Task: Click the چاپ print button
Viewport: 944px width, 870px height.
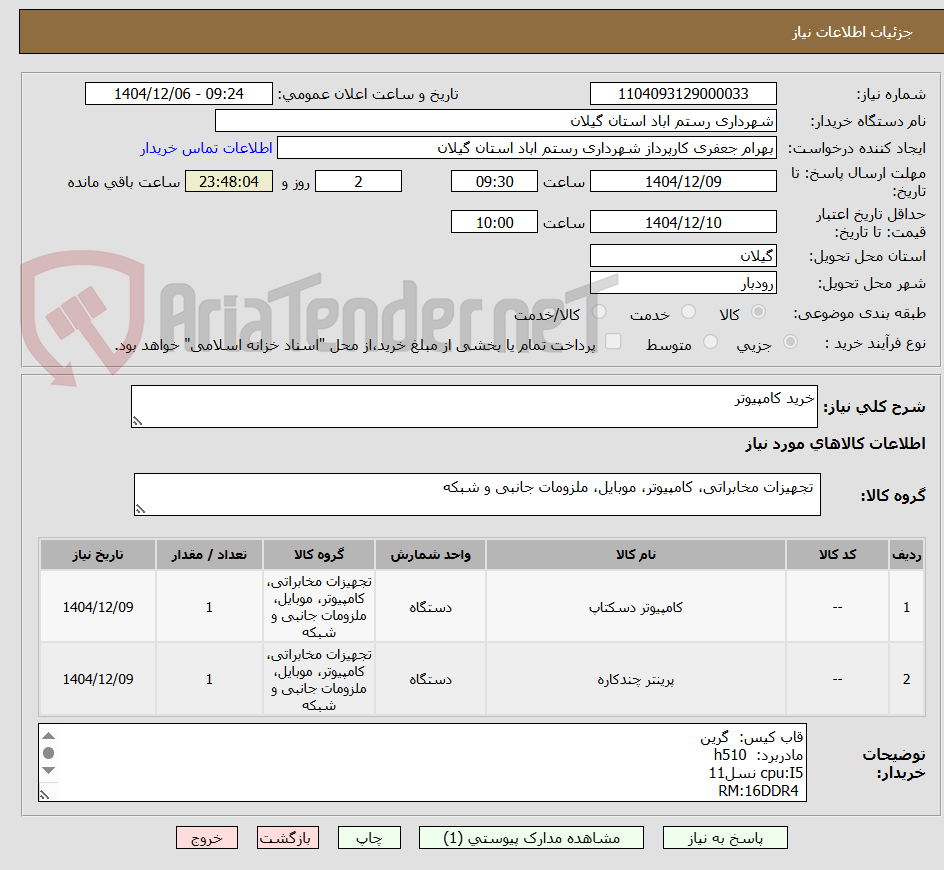Action: [x=369, y=837]
